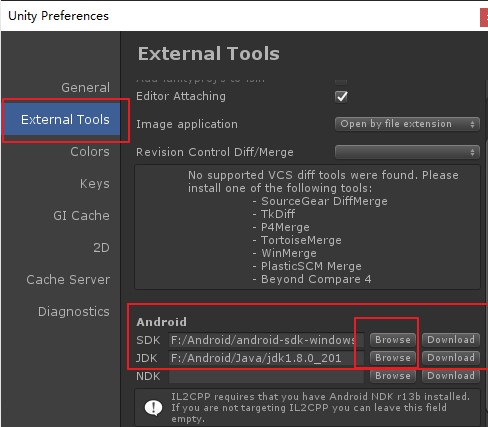Open the Colors preferences section
488x427 pixels.
tap(90, 152)
